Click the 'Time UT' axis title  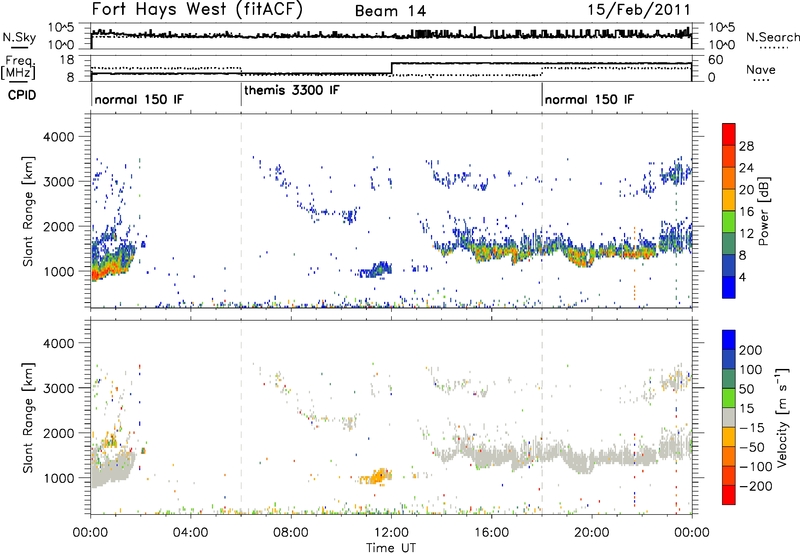[x=391, y=547]
